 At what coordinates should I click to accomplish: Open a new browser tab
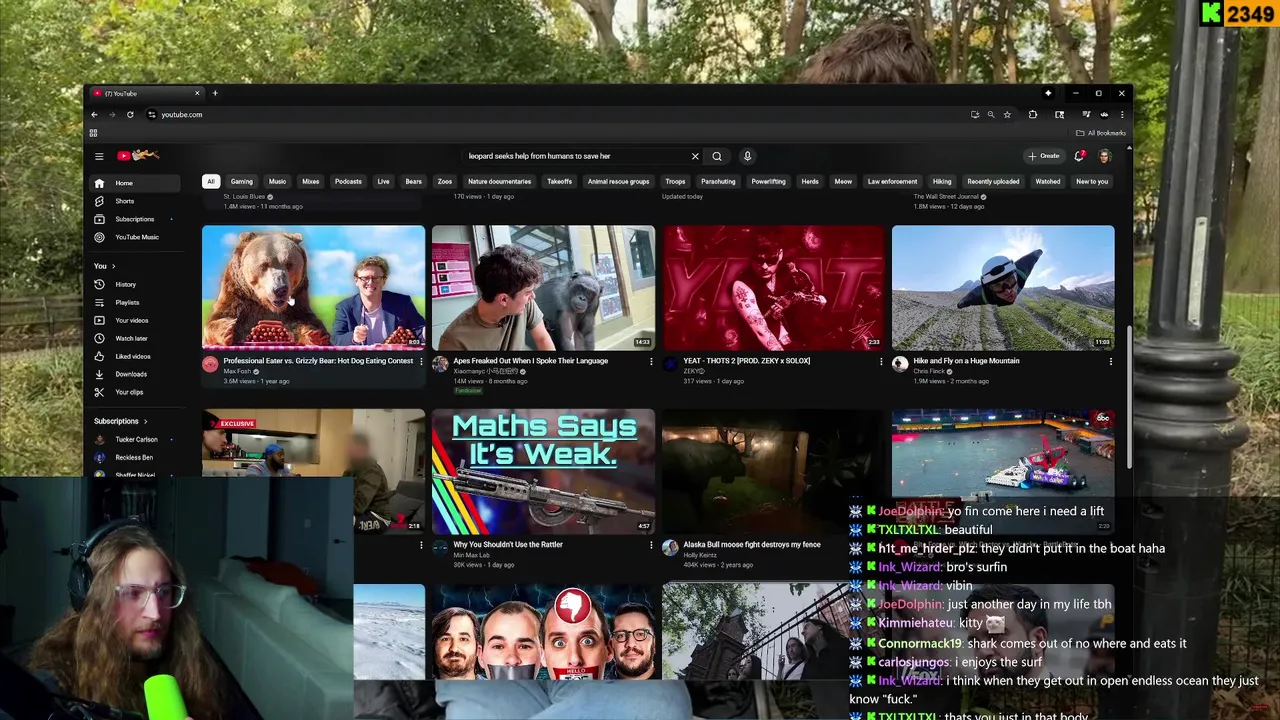214,93
